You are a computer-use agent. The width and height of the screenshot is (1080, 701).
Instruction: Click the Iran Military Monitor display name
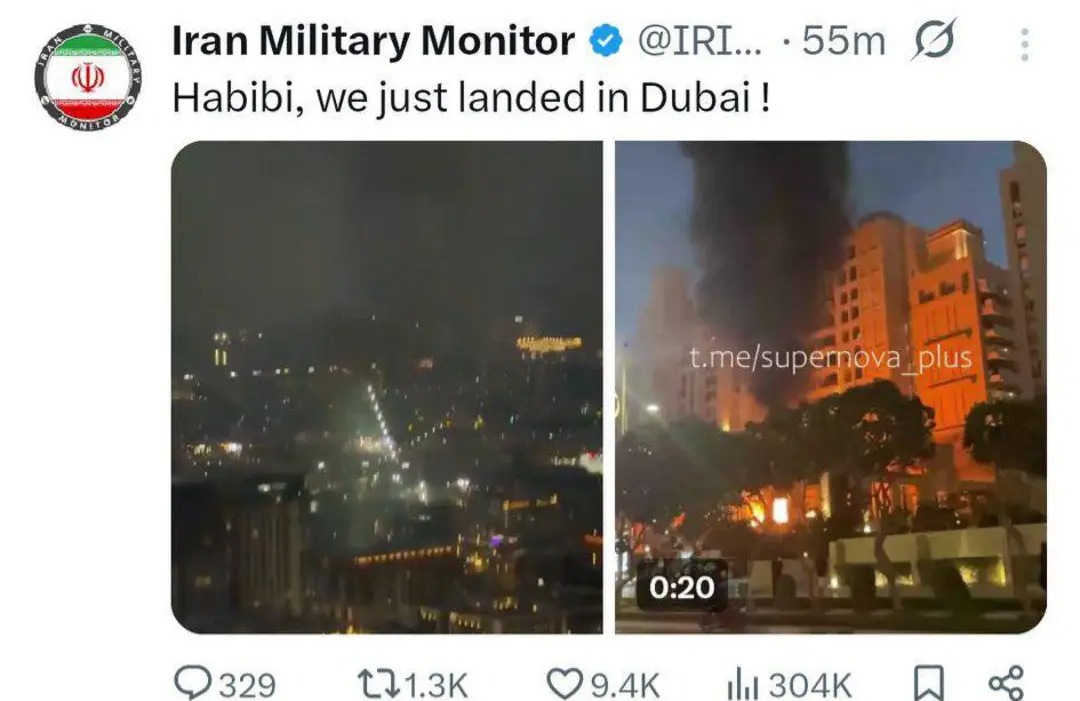coord(373,41)
